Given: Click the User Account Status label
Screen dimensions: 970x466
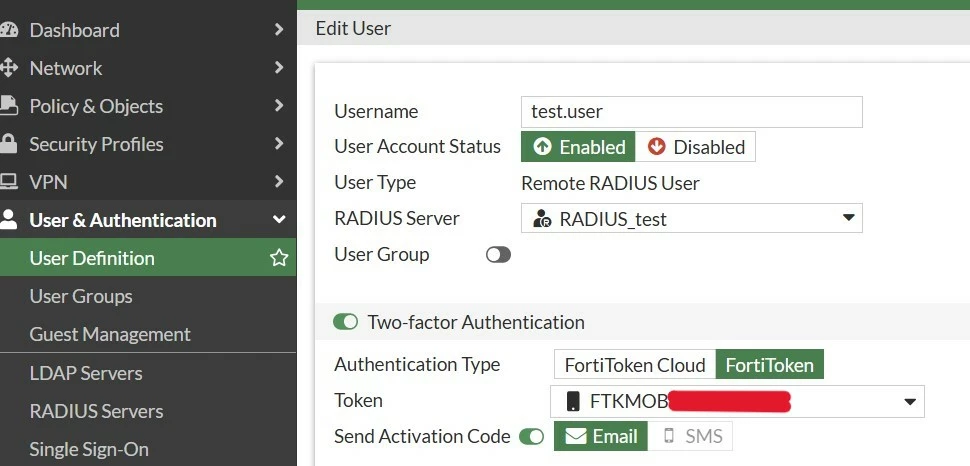Looking at the screenshot, I should 418,147.
